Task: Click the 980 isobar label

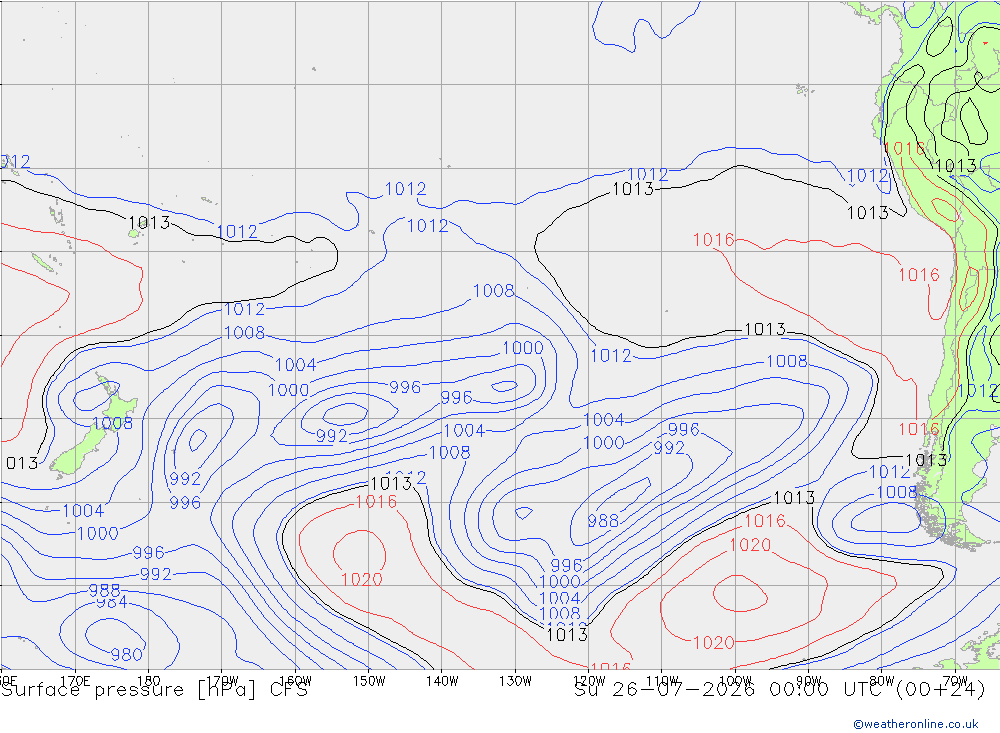Action: (126, 655)
